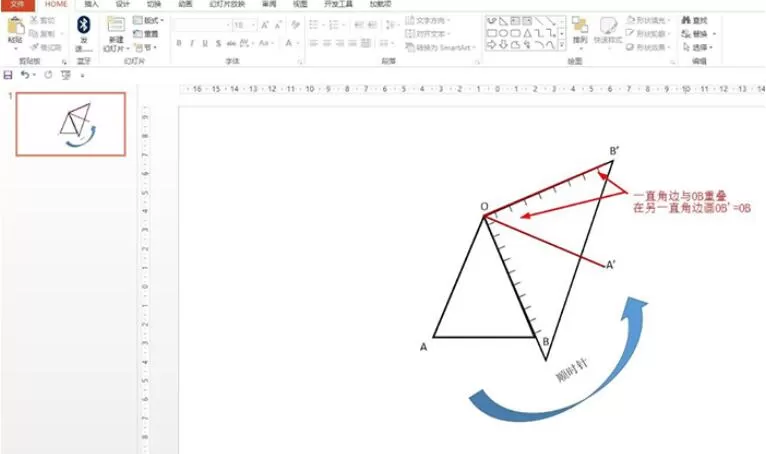Switch to the Insert (插入) tab
766x454 pixels.
pyautogui.click(x=91, y=4)
